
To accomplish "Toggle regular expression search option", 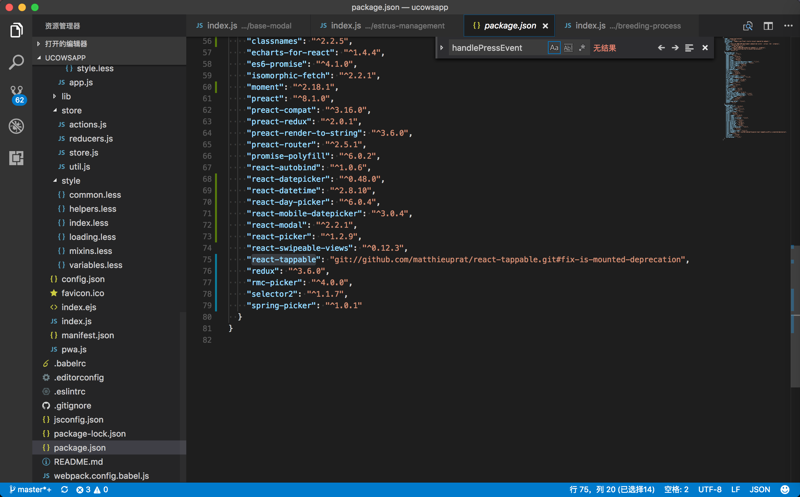I will point(582,48).
